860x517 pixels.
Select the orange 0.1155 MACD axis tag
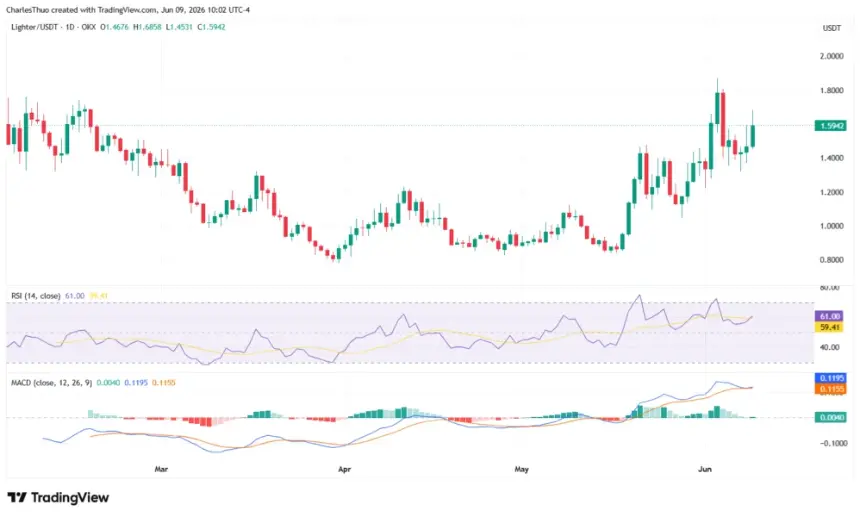point(831,389)
